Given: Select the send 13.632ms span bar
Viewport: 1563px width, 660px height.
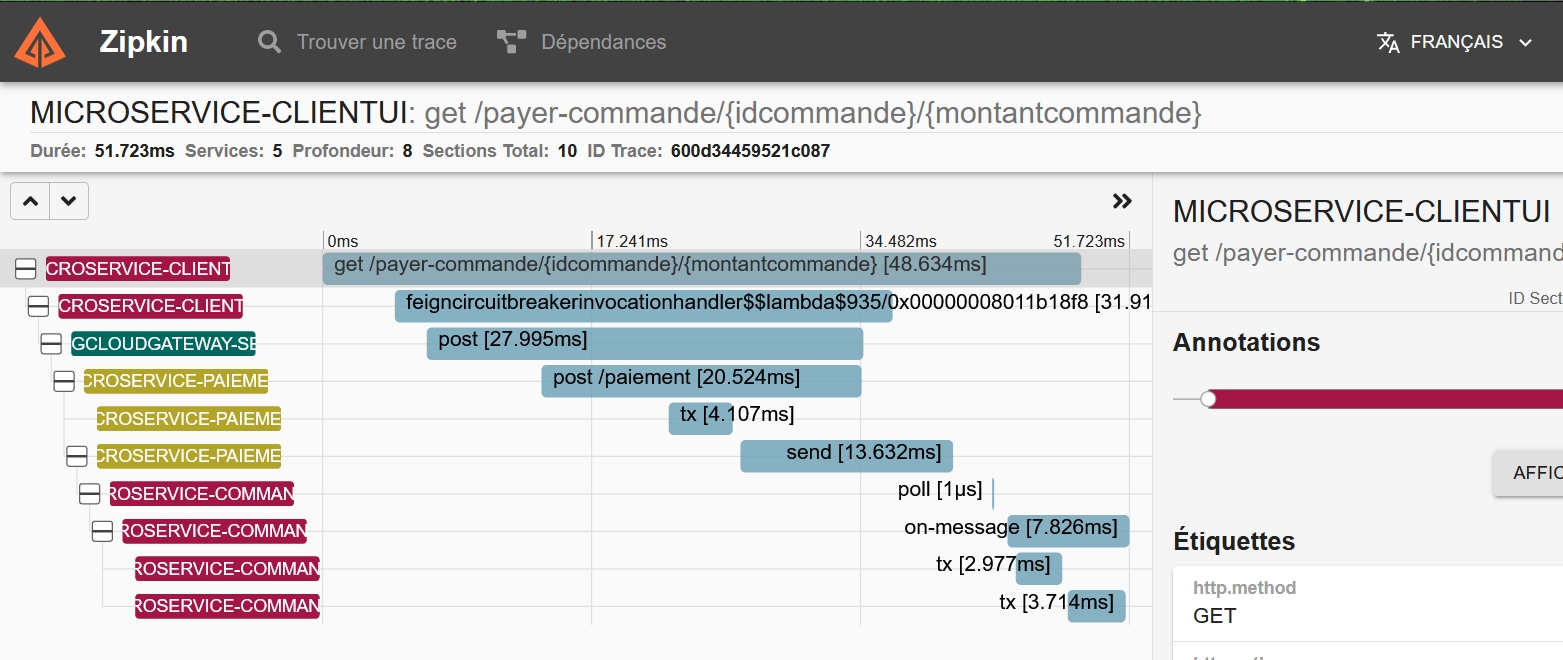Looking at the screenshot, I should 846,456.
